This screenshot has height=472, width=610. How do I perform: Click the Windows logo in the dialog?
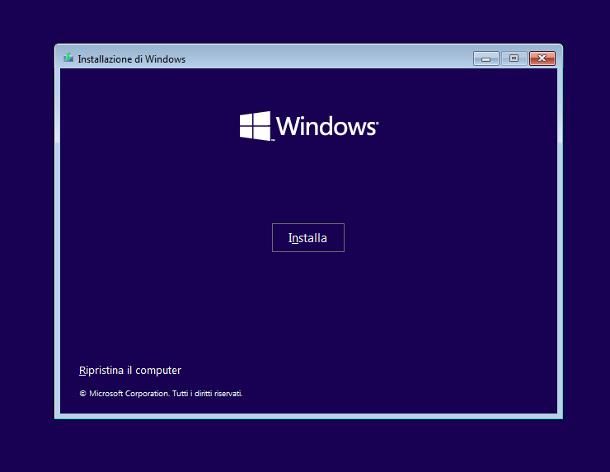pos(309,126)
